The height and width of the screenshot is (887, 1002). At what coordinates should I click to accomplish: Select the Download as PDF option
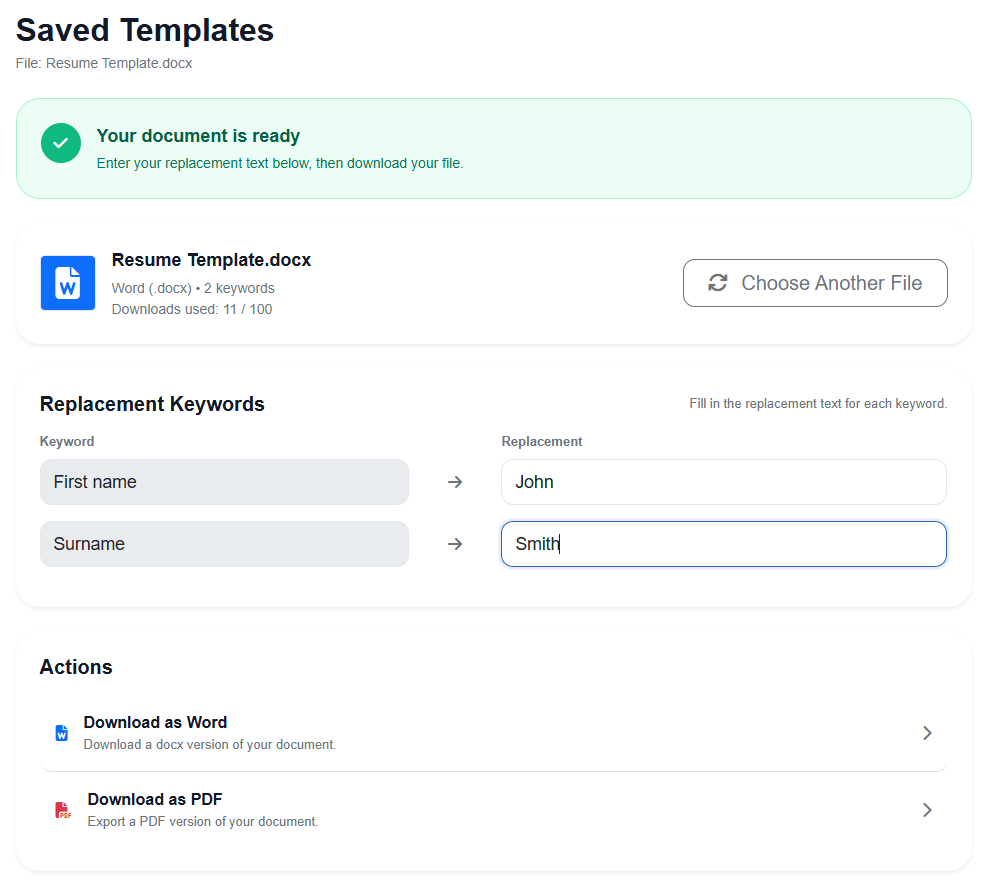pyautogui.click(x=155, y=799)
